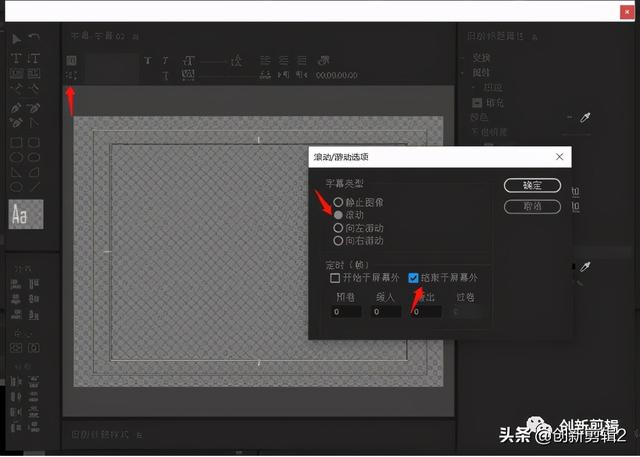Center-align text in title toolbar
This screenshot has width=640, height=457.
283,61
